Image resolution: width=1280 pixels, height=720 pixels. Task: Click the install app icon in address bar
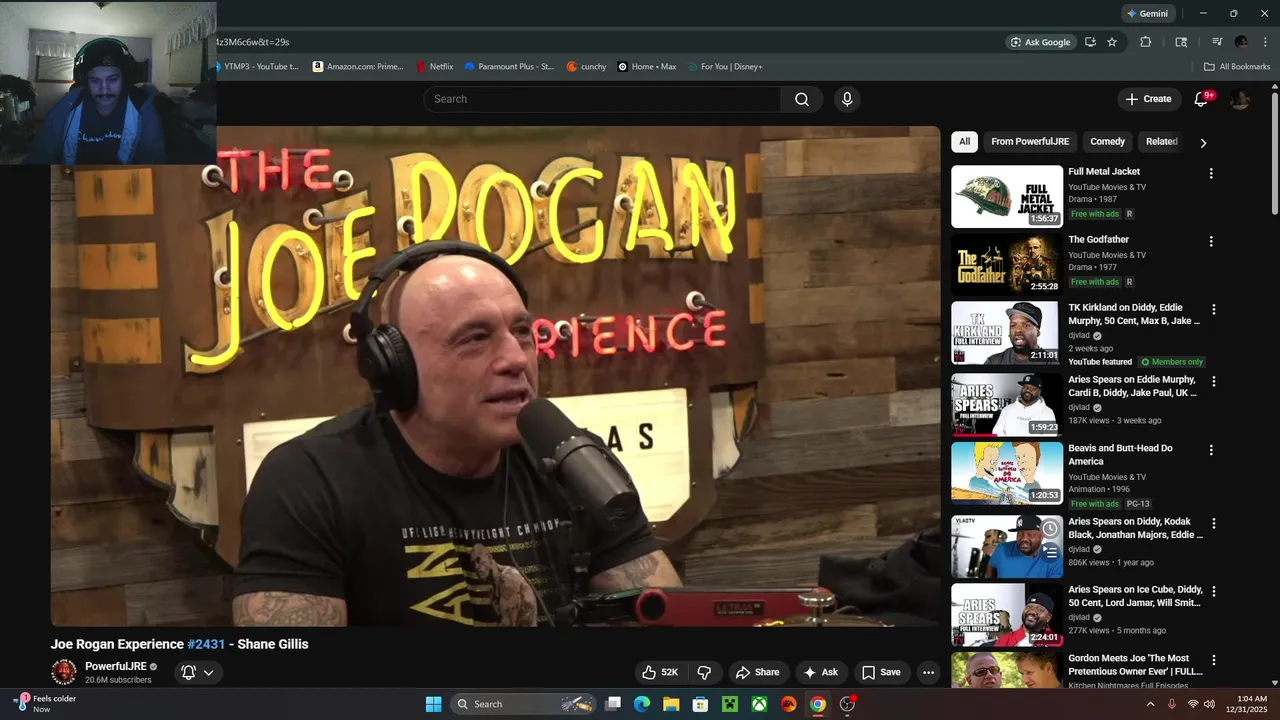click(x=1090, y=42)
